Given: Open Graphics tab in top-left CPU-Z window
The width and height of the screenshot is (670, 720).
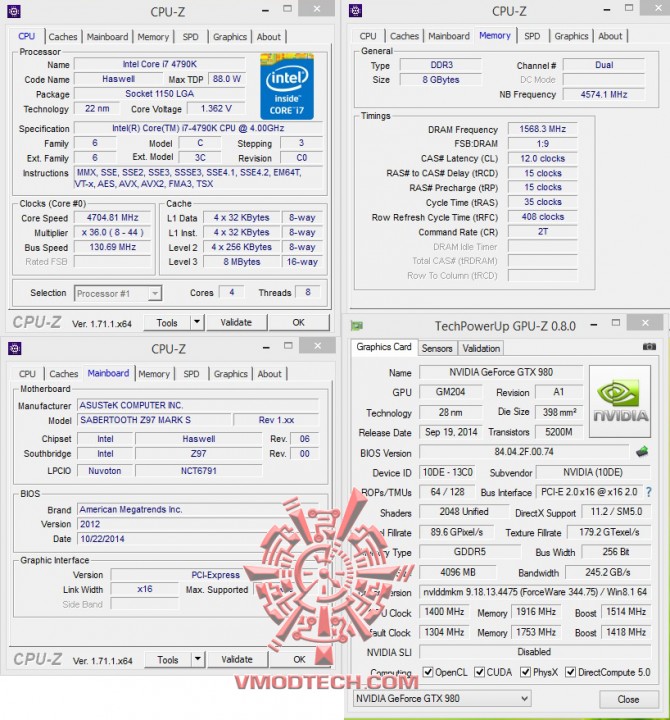Looking at the screenshot, I should click(x=230, y=37).
